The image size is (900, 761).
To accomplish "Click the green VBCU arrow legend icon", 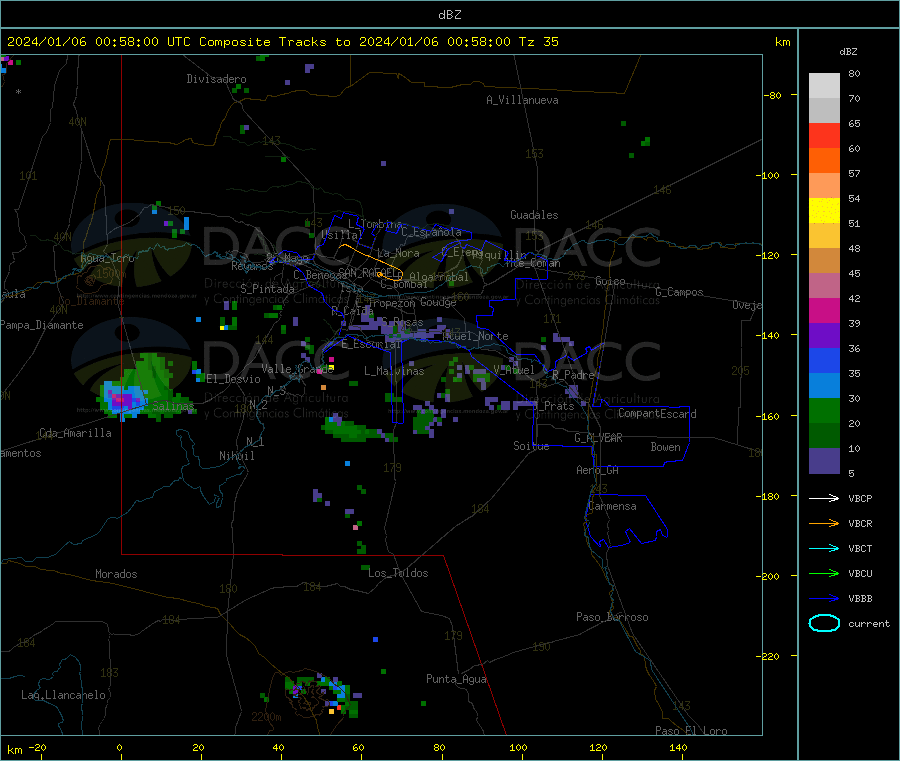I will pyautogui.click(x=824, y=573).
